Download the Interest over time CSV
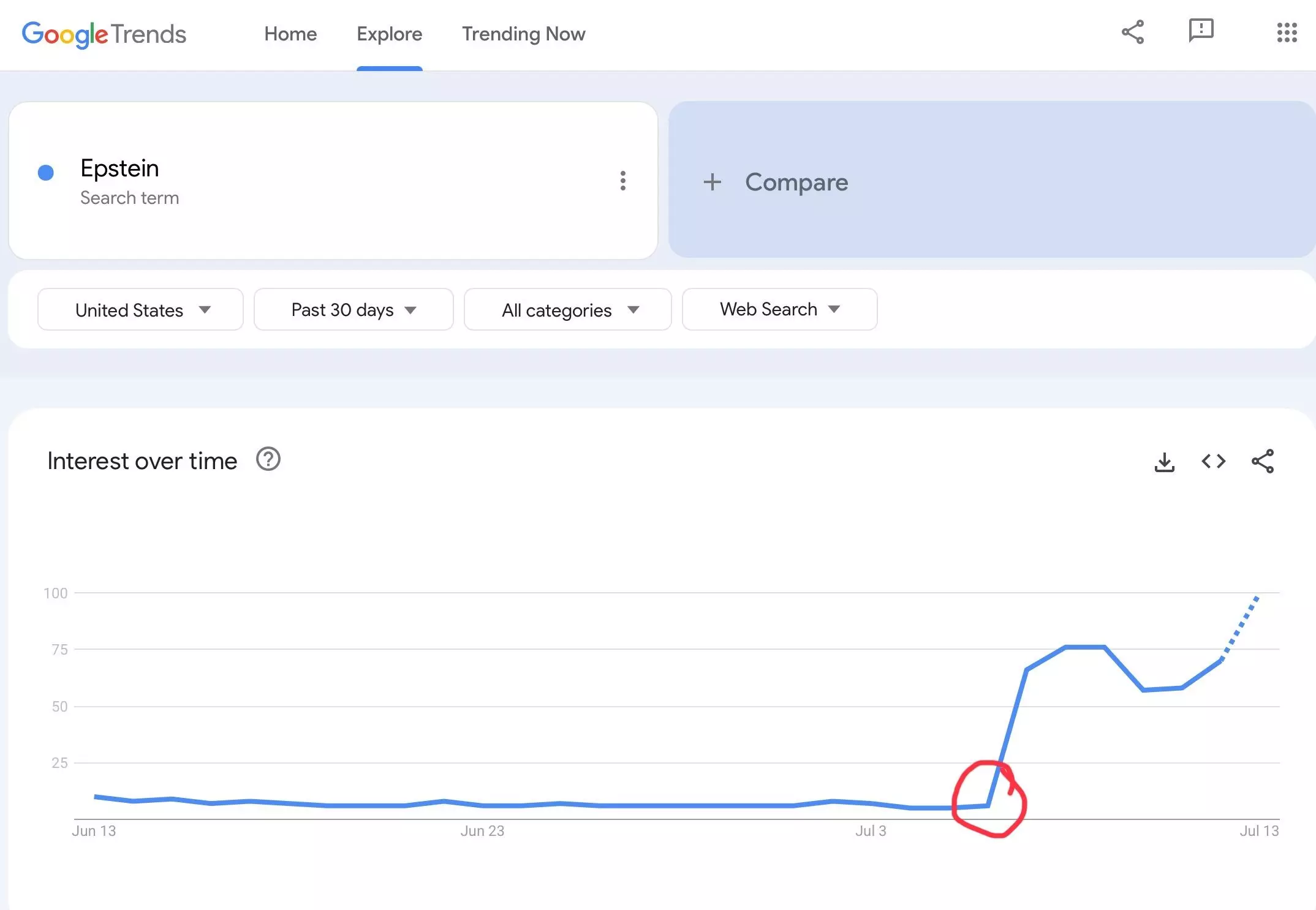 (1164, 462)
